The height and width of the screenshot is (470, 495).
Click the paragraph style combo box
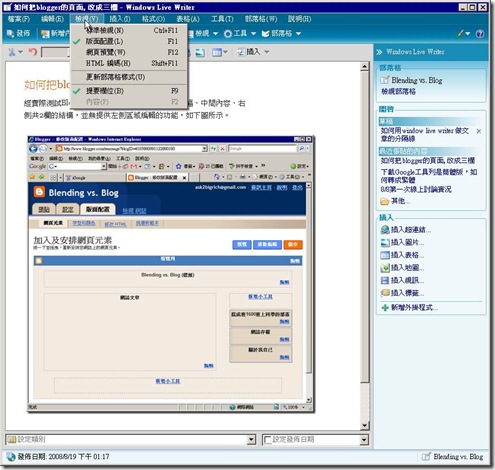56,52
